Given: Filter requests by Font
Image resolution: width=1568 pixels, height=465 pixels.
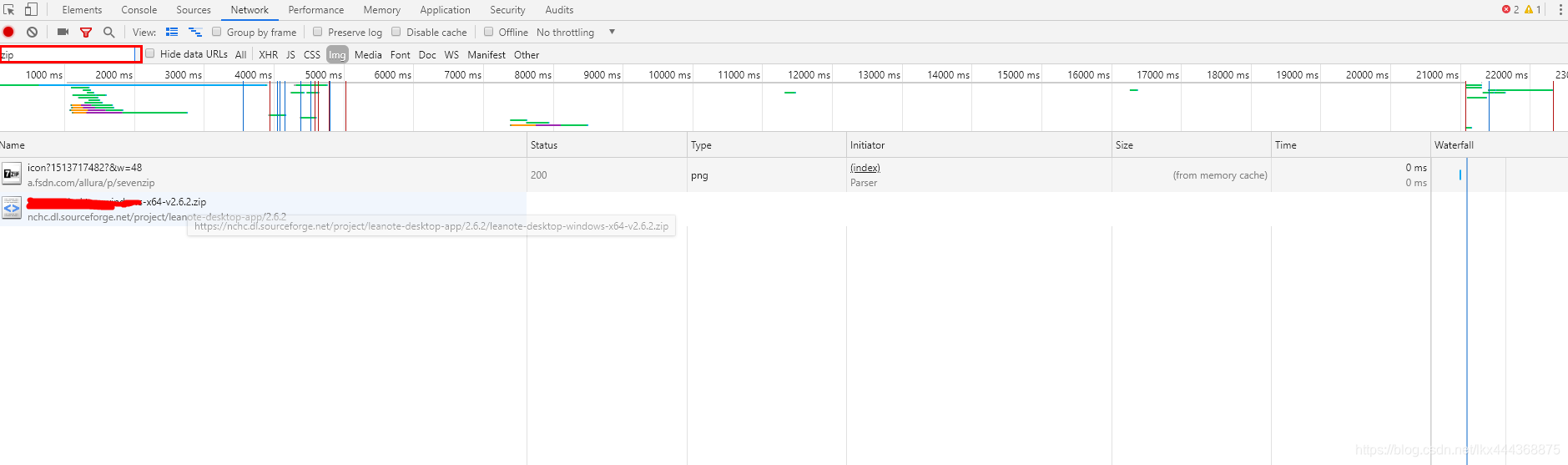Looking at the screenshot, I should point(401,54).
